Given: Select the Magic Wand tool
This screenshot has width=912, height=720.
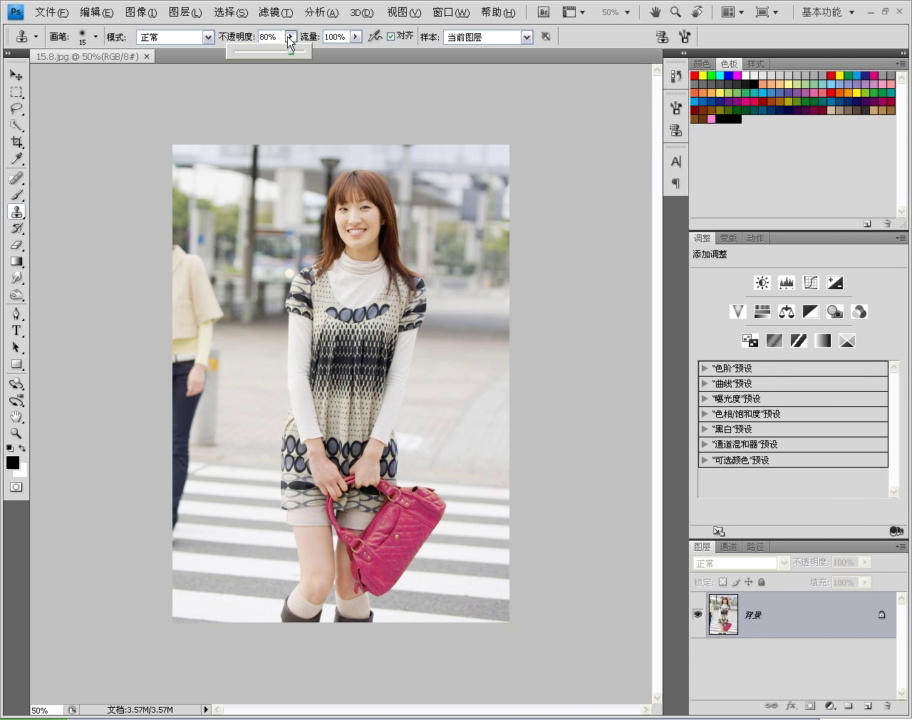Looking at the screenshot, I should [16, 126].
